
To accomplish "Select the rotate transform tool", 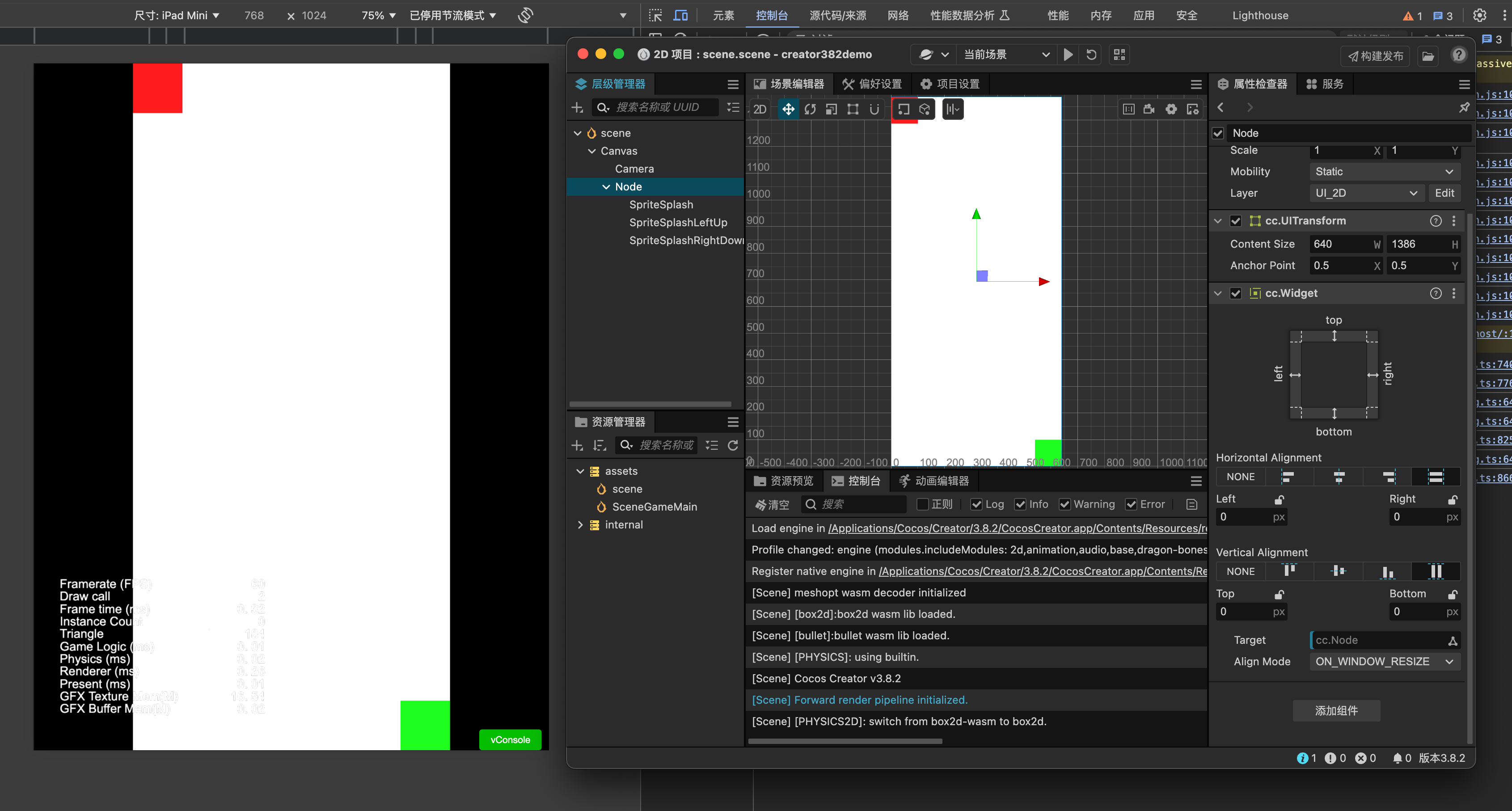I will coord(810,109).
